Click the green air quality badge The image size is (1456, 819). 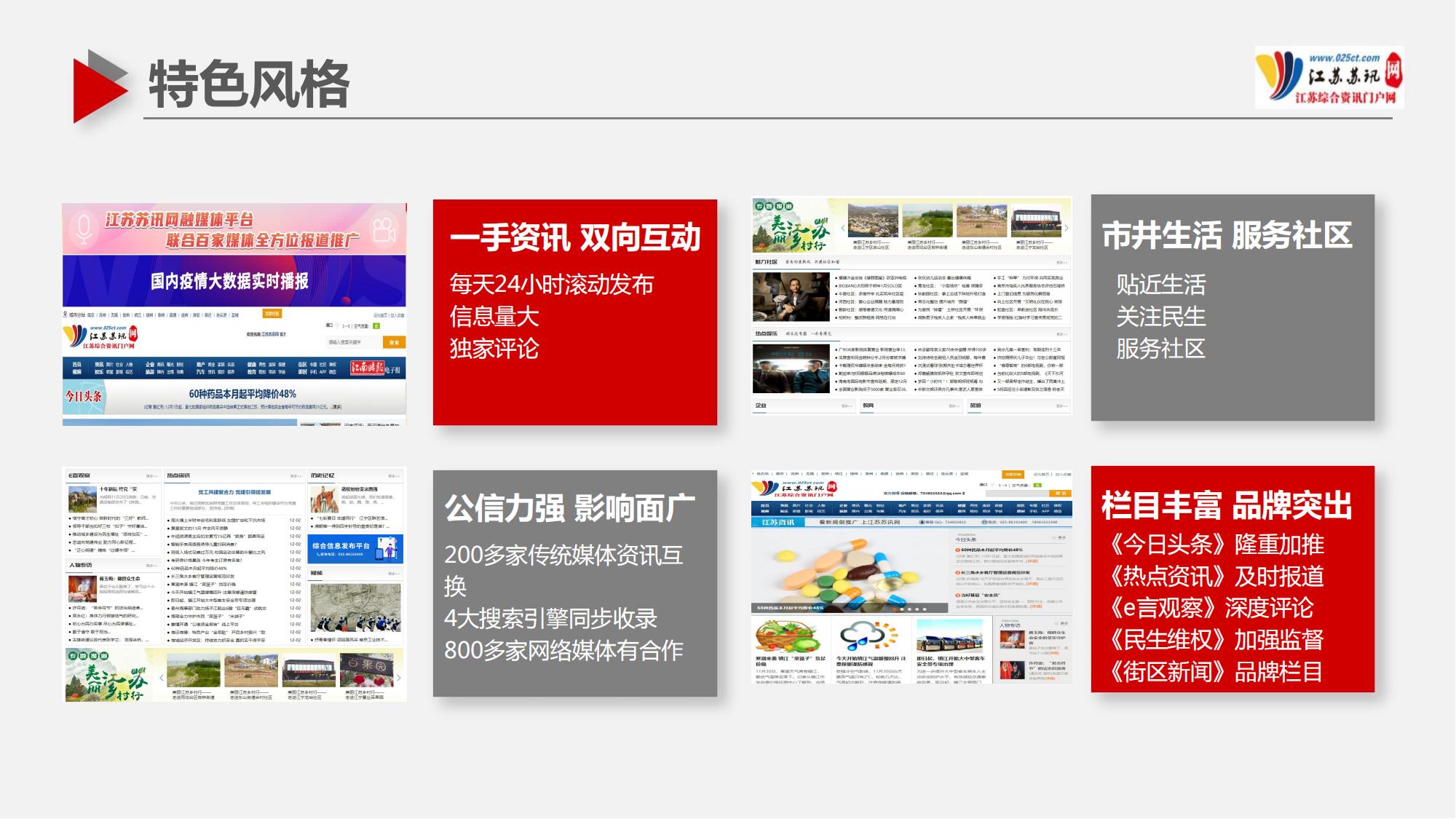point(377,325)
